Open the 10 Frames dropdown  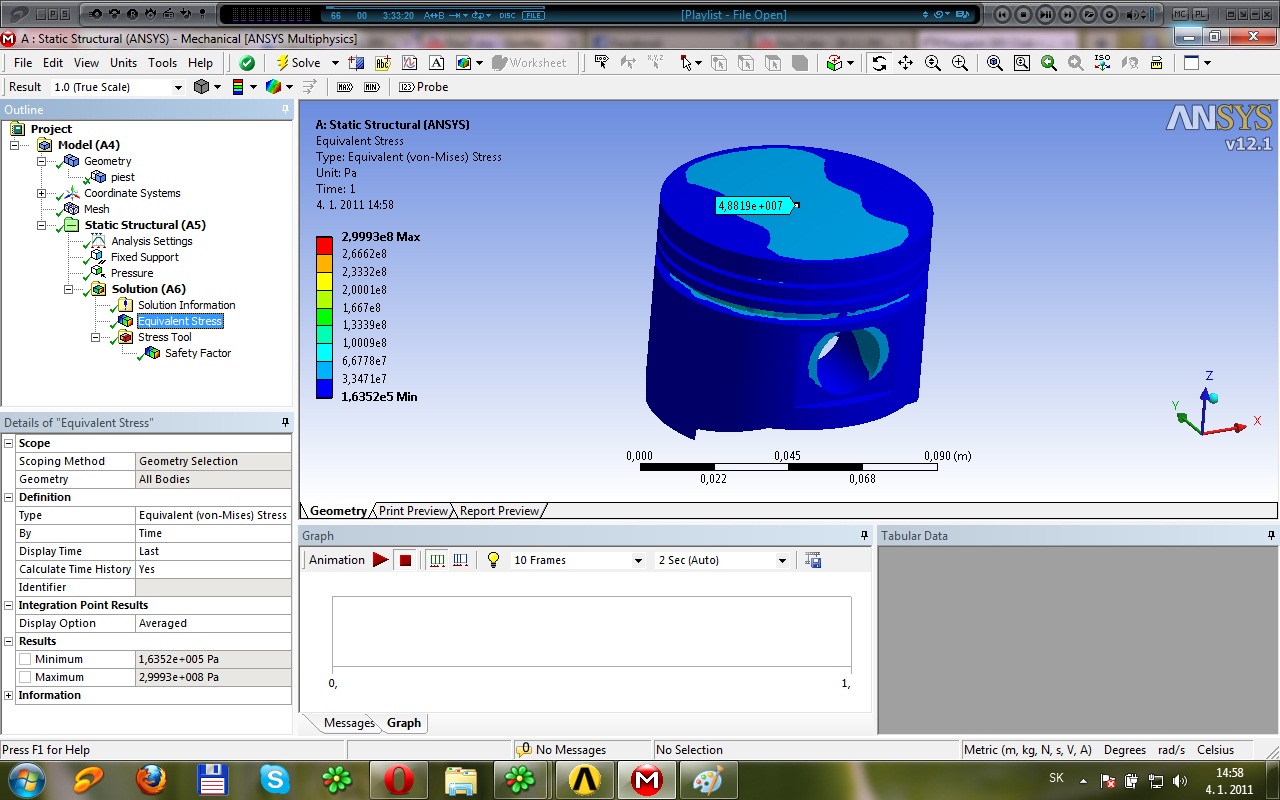coord(638,561)
